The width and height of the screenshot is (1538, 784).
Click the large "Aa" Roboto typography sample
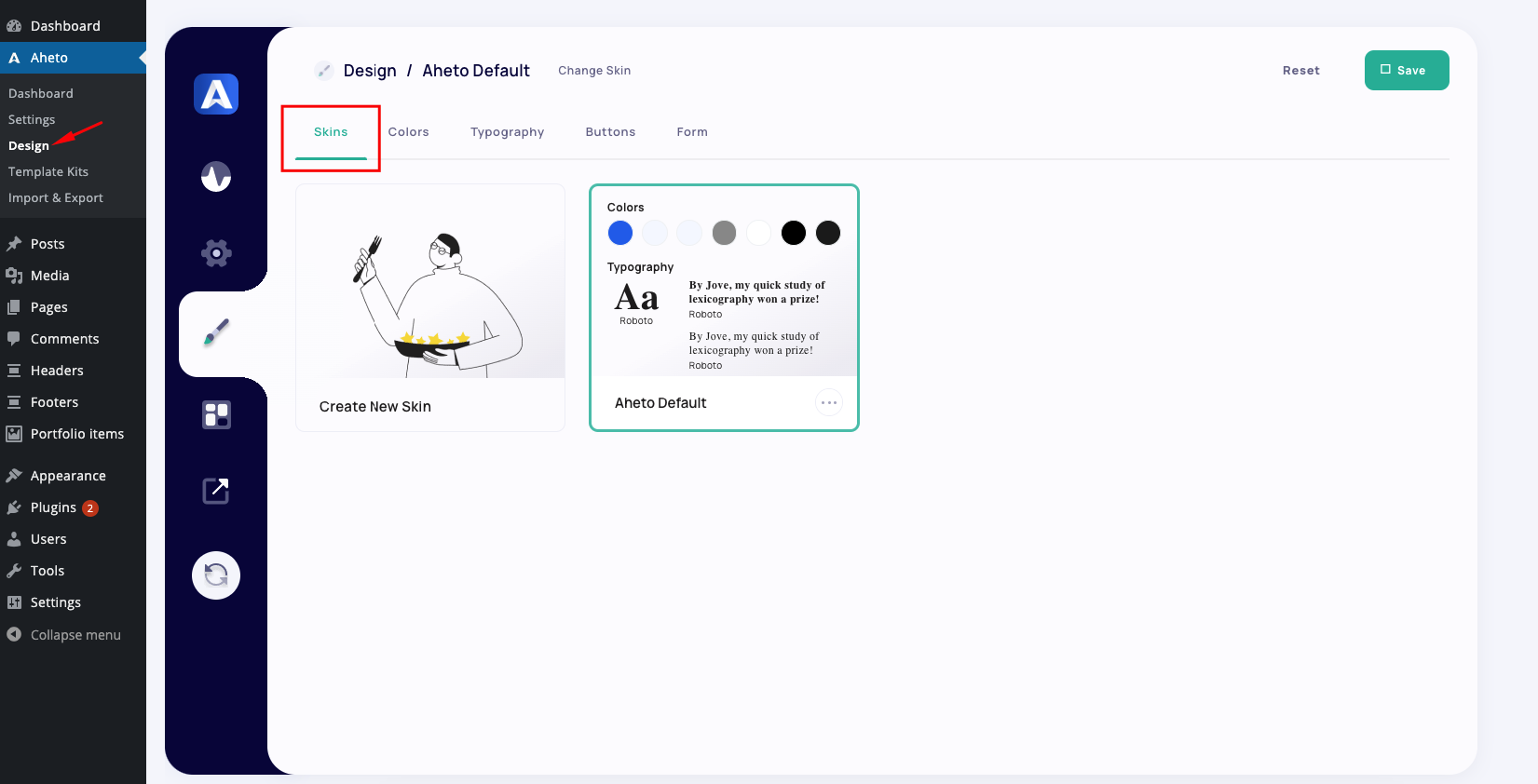pyautogui.click(x=636, y=298)
